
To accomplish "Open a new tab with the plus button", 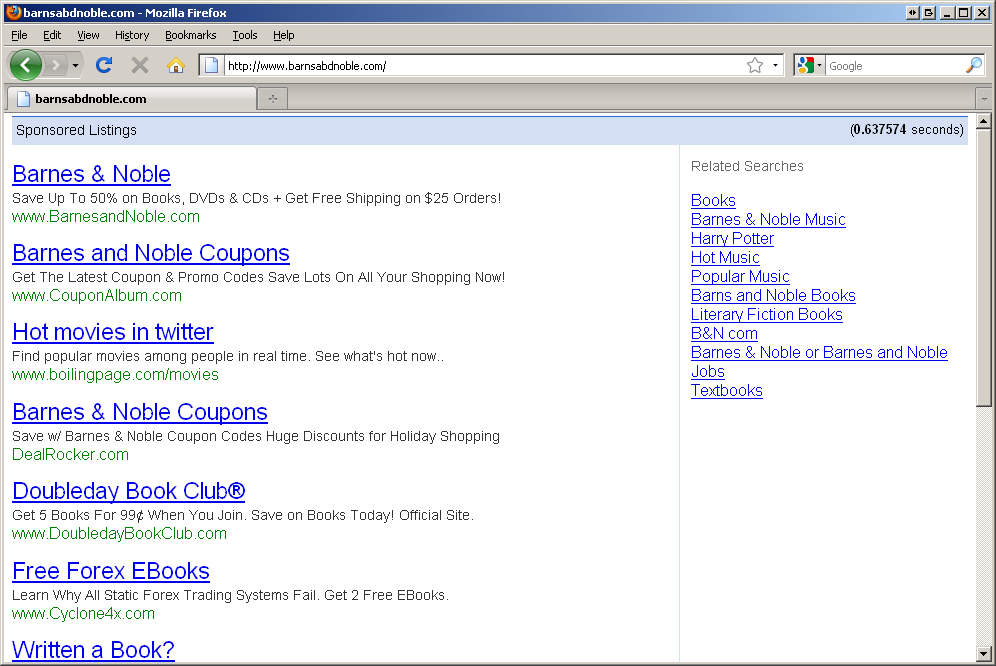I will click(273, 99).
